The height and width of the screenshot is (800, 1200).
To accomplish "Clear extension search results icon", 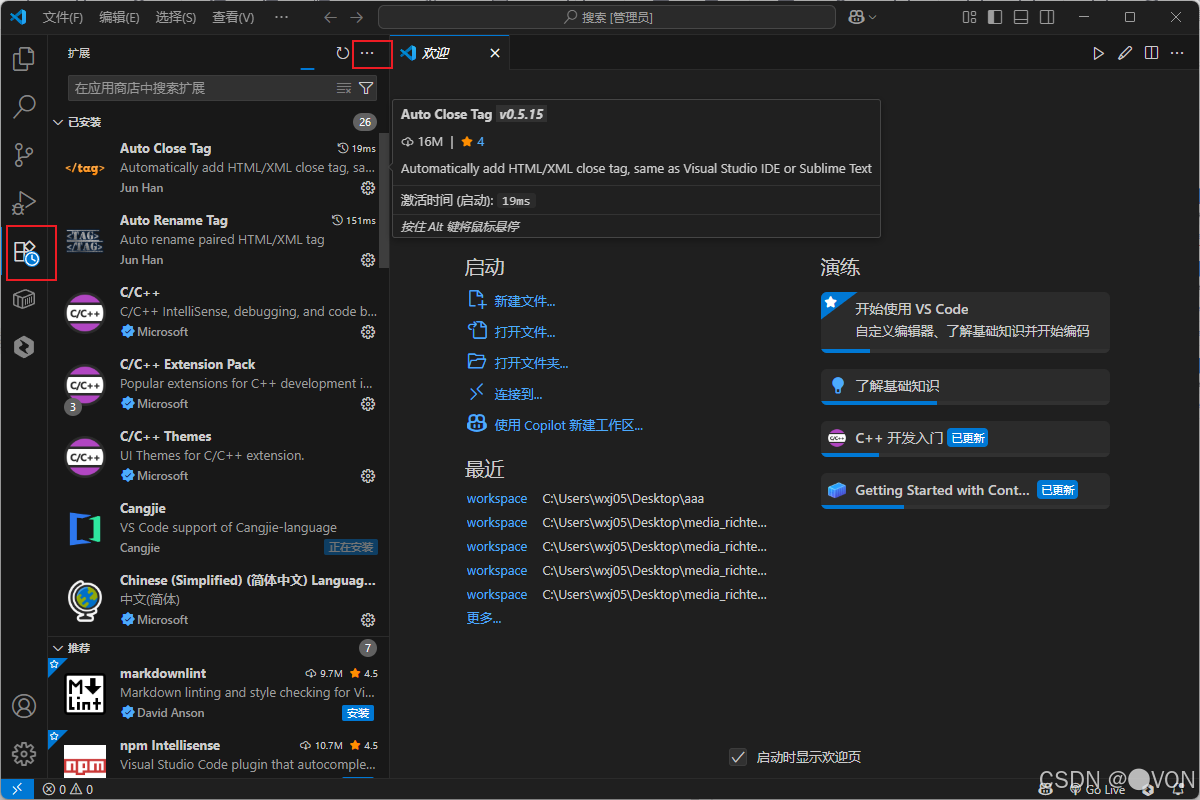I will click(x=344, y=88).
